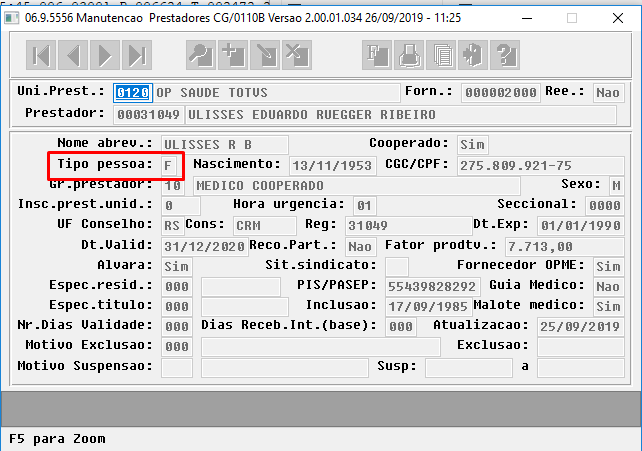Image resolution: width=642 pixels, height=451 pixels.
Task: Go to first record toolbar icon
Action: 41,55
